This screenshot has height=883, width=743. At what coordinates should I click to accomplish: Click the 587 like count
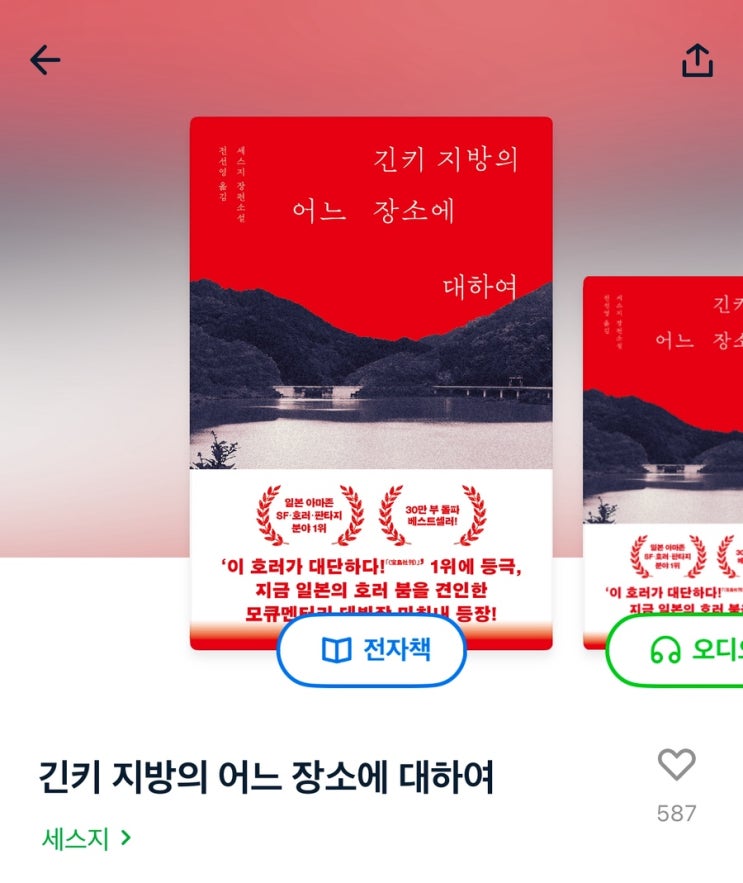pyautogui.click(x=677, y=813)
